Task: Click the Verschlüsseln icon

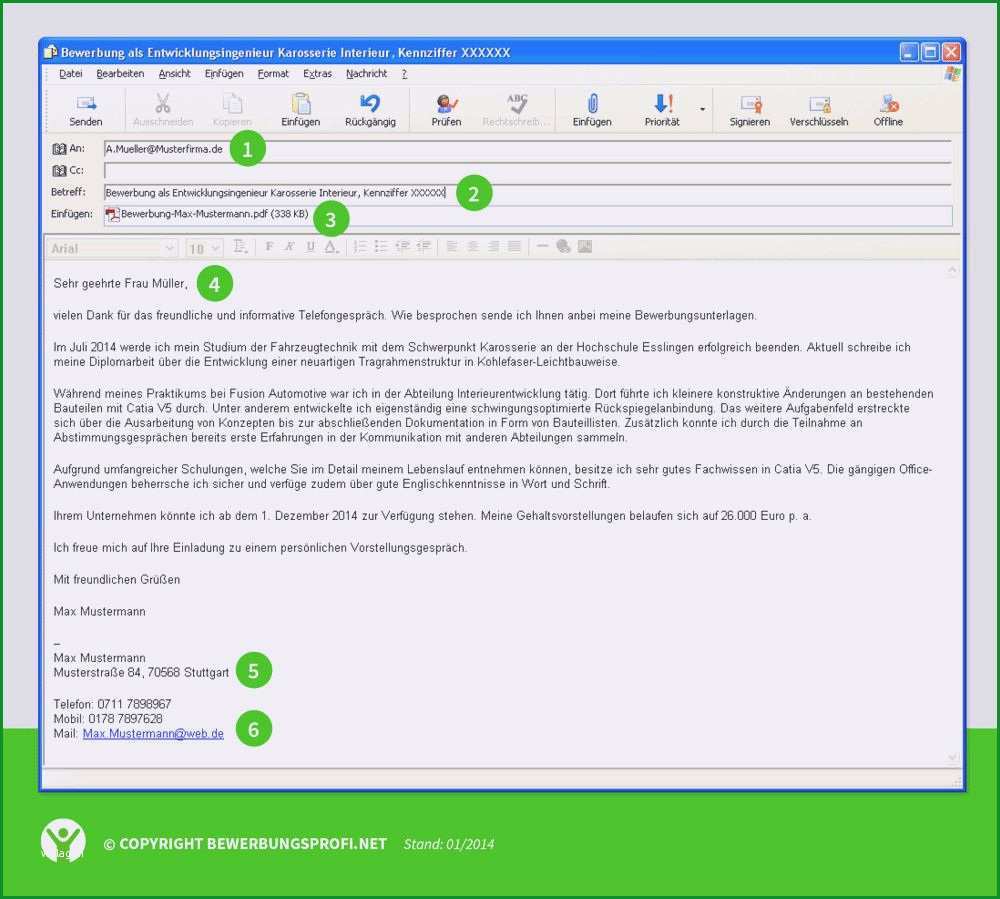Action: pos(820,103)
